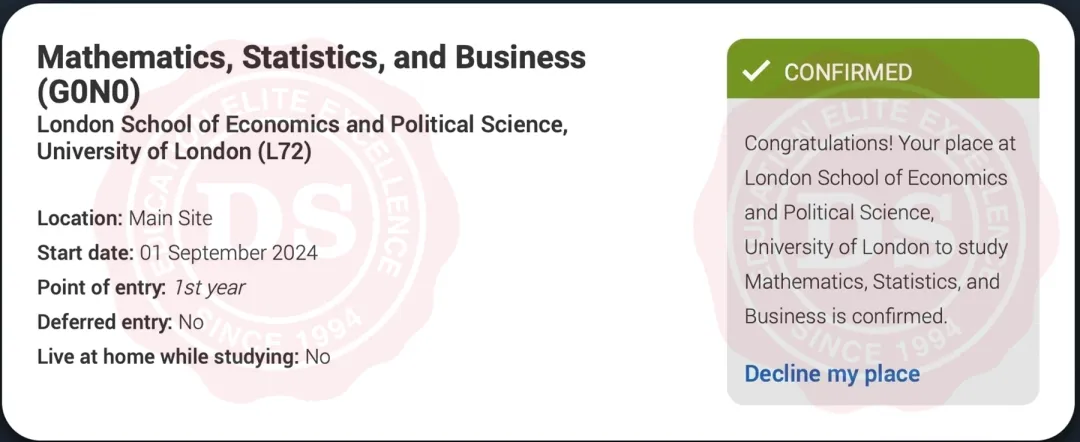Click the Deferred entry label
Image resolution: width=1080 pixels, height=442 pixels.
pyautogui.click(x=104, y=322)
